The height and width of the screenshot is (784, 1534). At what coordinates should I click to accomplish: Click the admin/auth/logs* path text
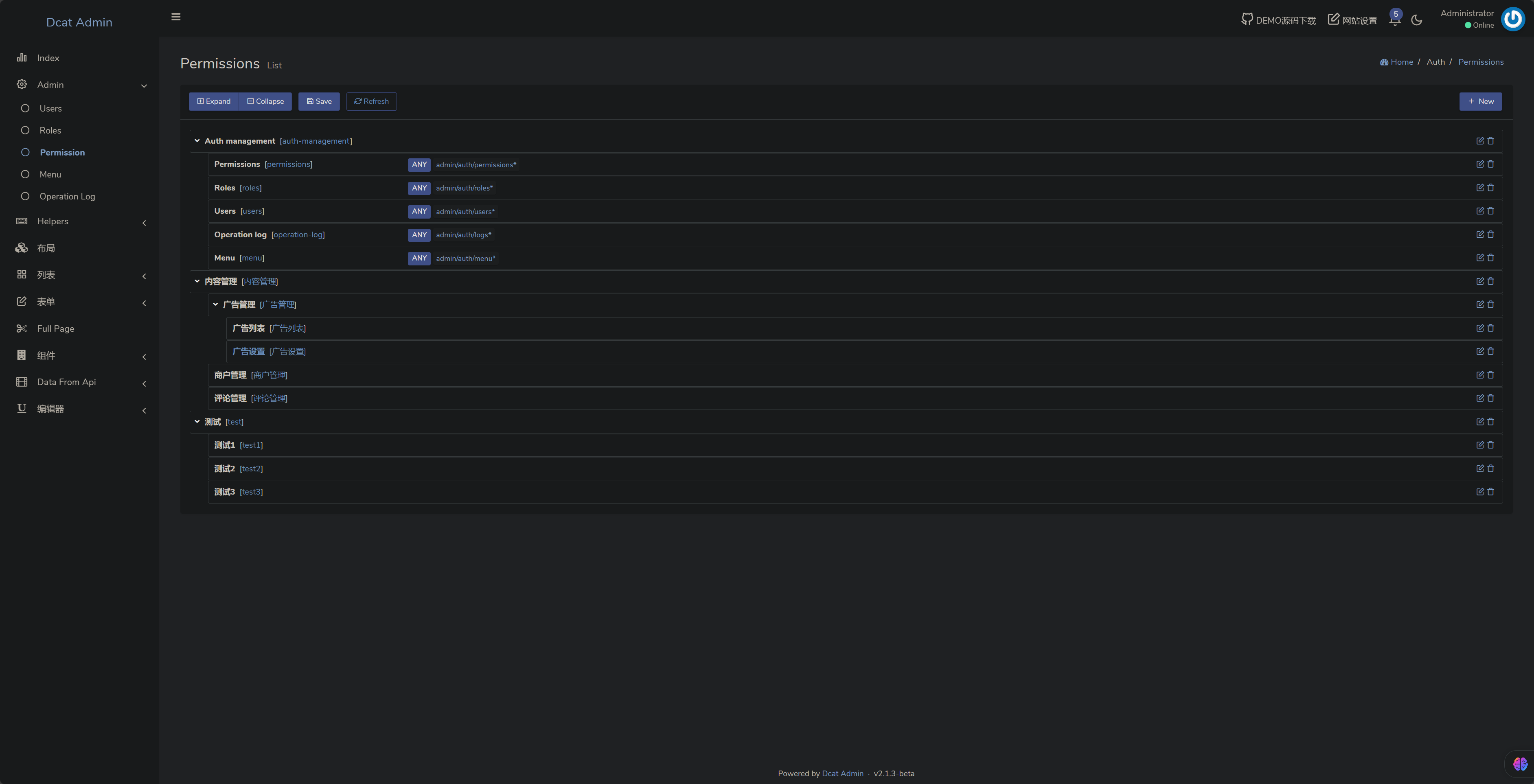[463, 235]
